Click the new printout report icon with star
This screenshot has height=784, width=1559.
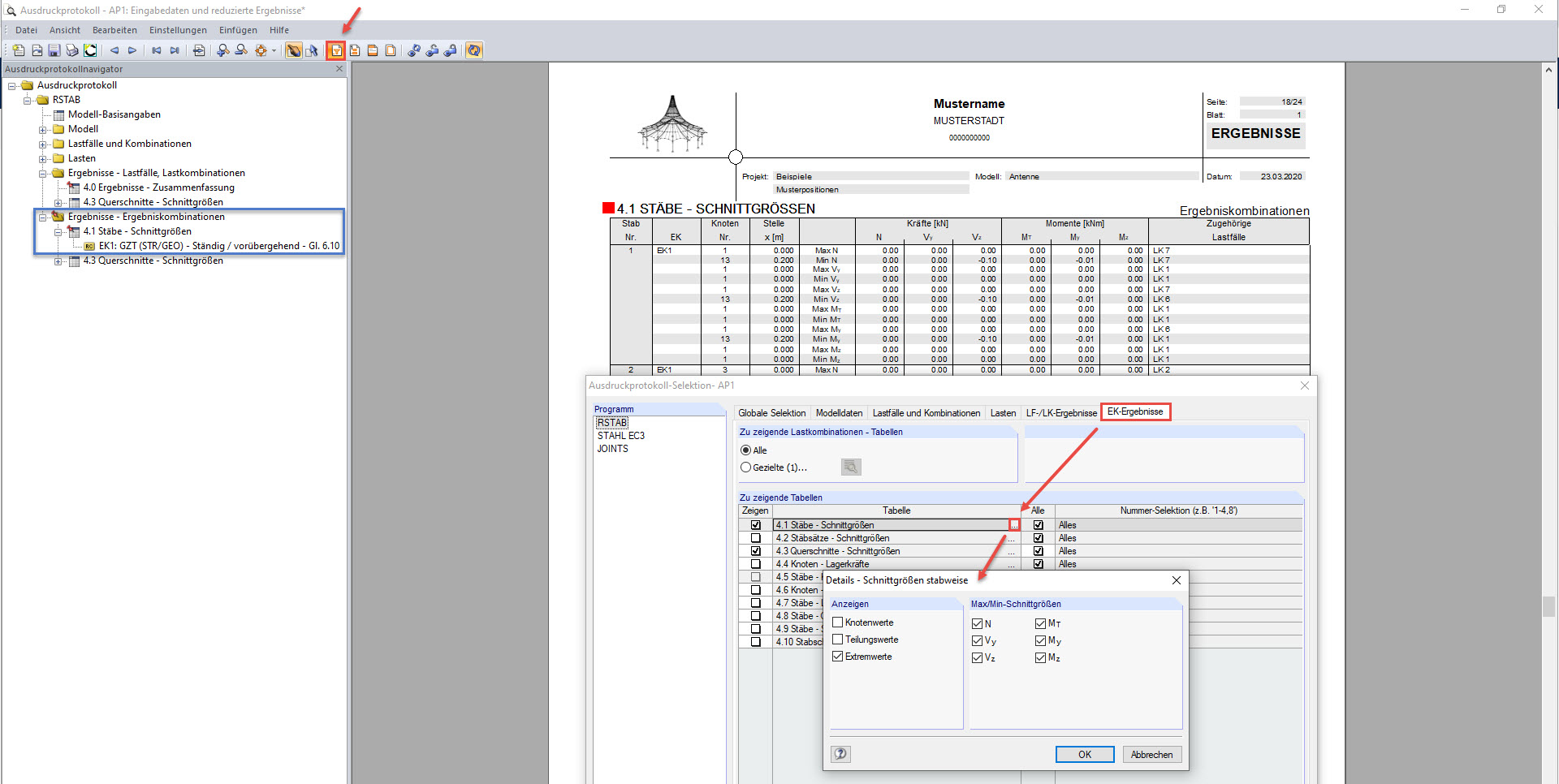coord(19,50)
